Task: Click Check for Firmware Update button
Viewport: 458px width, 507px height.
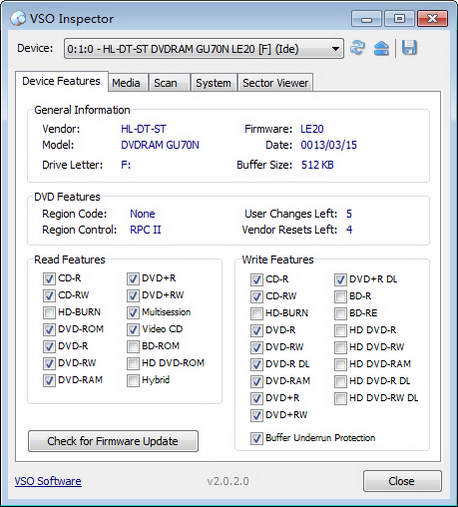Action: (x=113, y=441)
